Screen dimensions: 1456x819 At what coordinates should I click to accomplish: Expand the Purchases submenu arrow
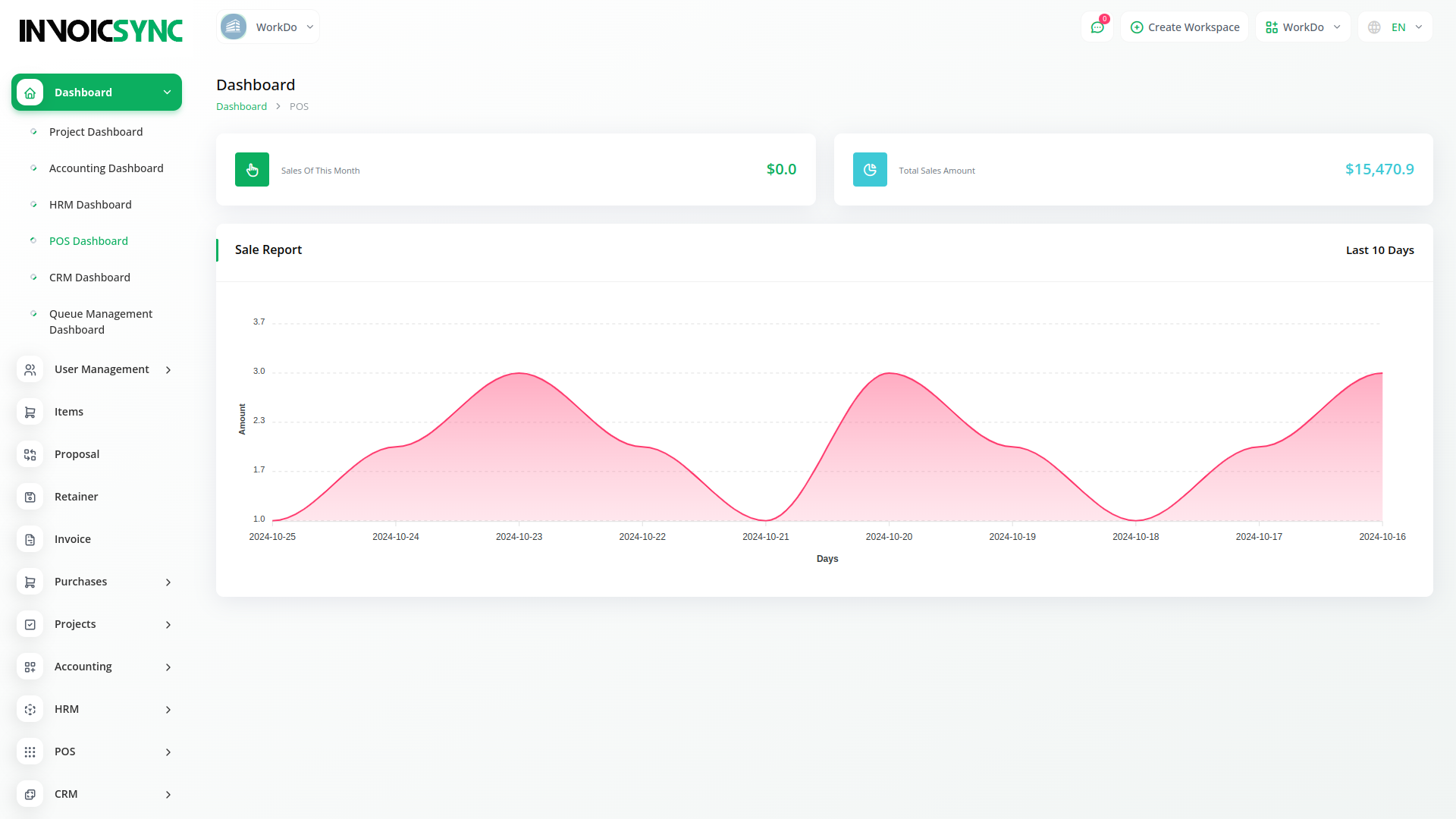168,582
